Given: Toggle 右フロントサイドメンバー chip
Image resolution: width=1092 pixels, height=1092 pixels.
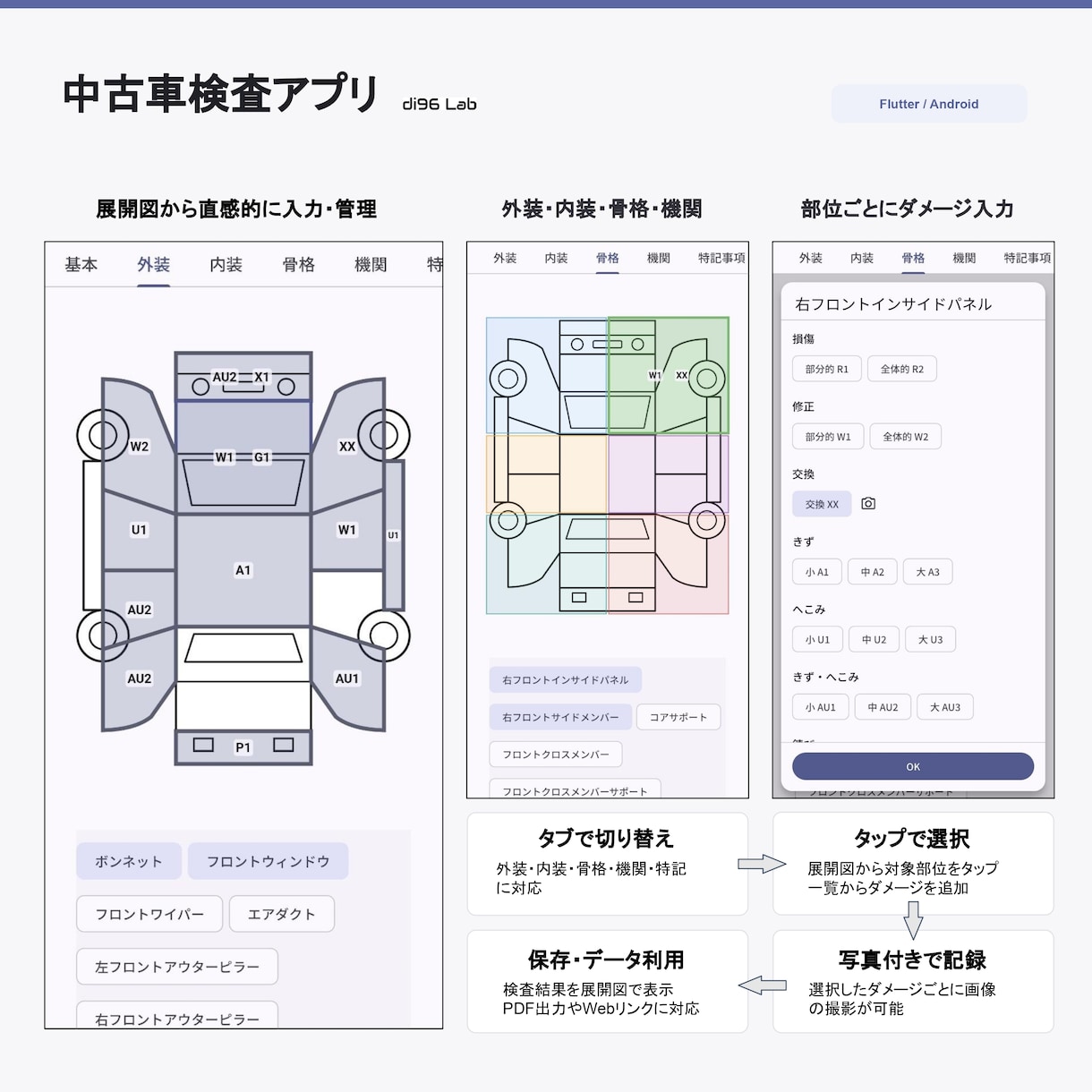Looking at the screenshot, I should [560, 717].
